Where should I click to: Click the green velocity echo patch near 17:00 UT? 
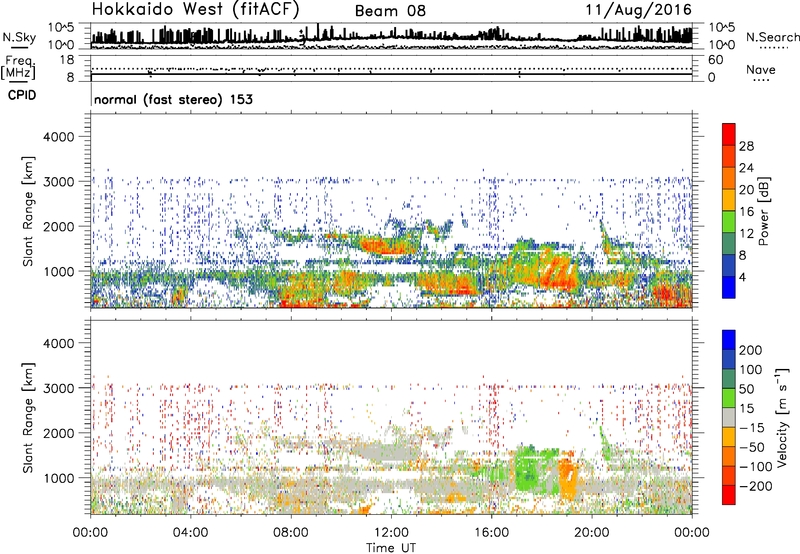[528, 469]
